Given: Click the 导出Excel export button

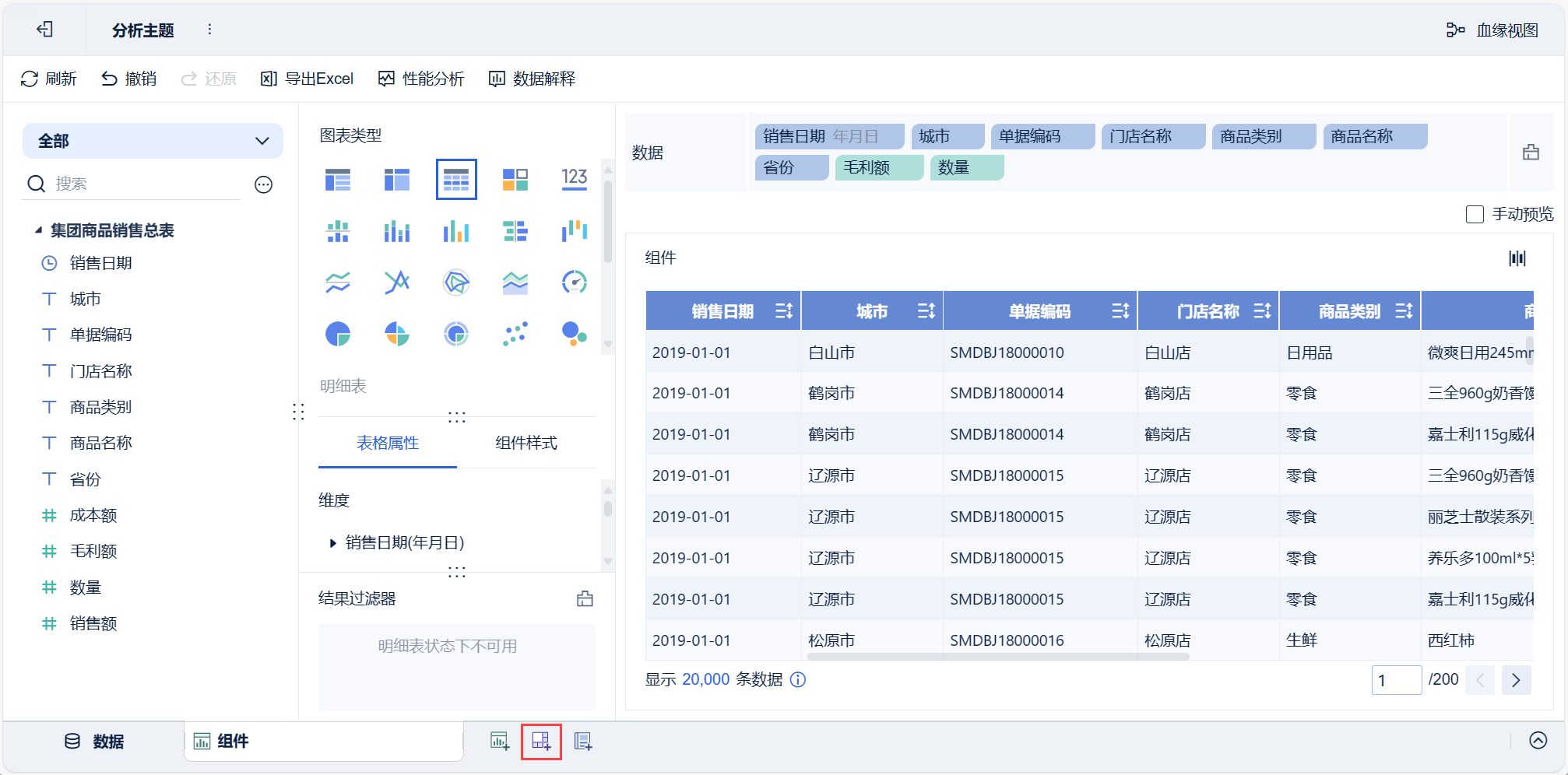Looking at the screenshot, I should coord(308,79).
